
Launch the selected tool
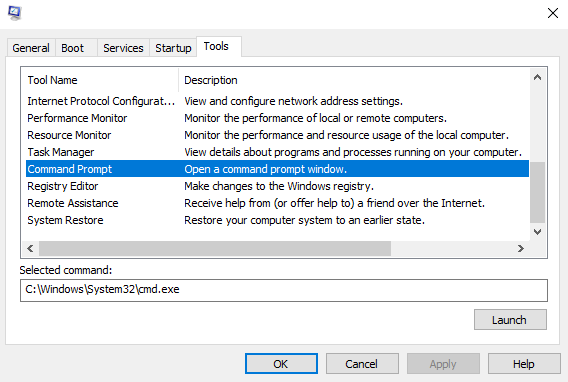(x=510, y=320)
